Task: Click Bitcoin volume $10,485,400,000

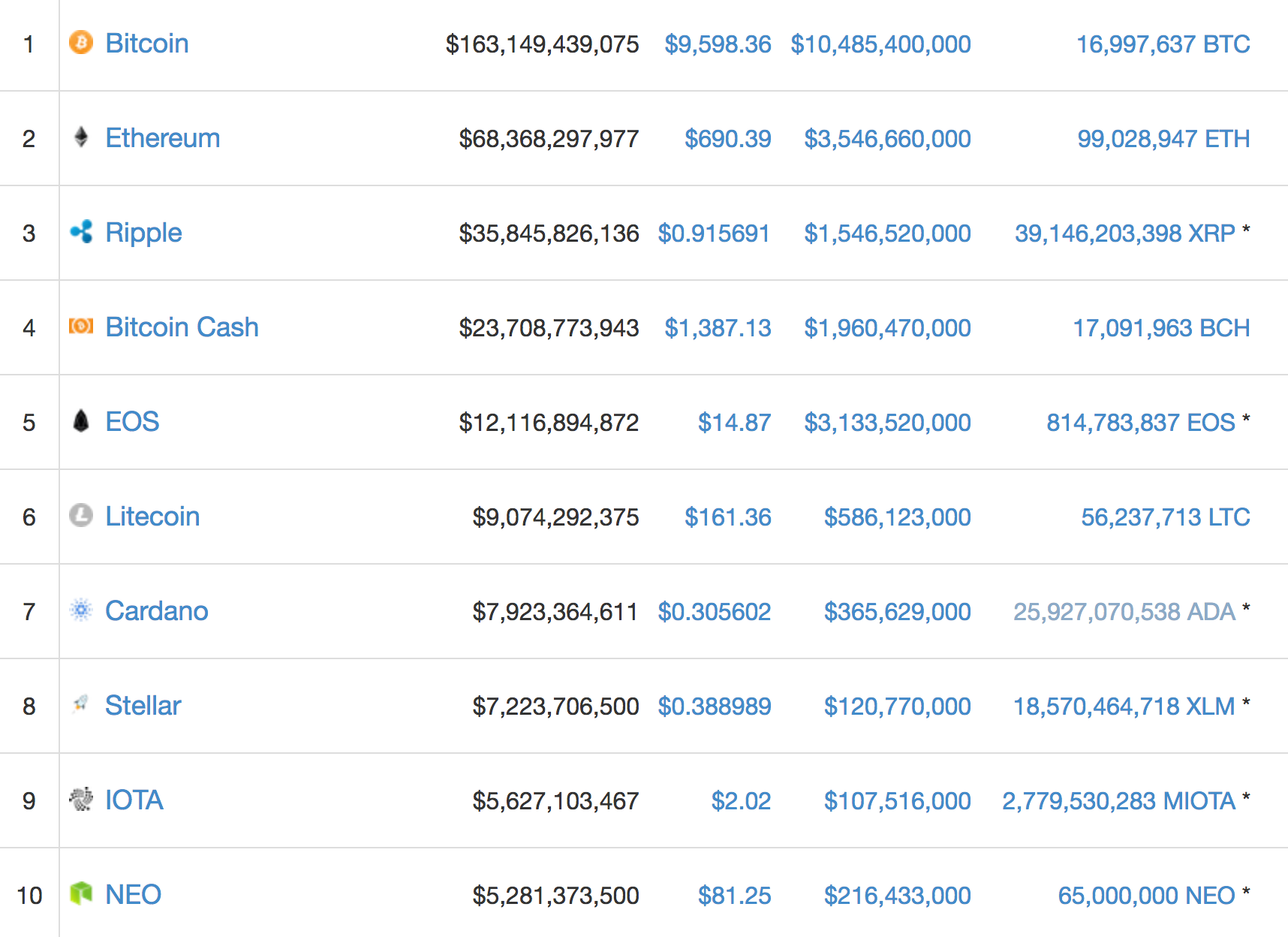Action: pos(881,44)
